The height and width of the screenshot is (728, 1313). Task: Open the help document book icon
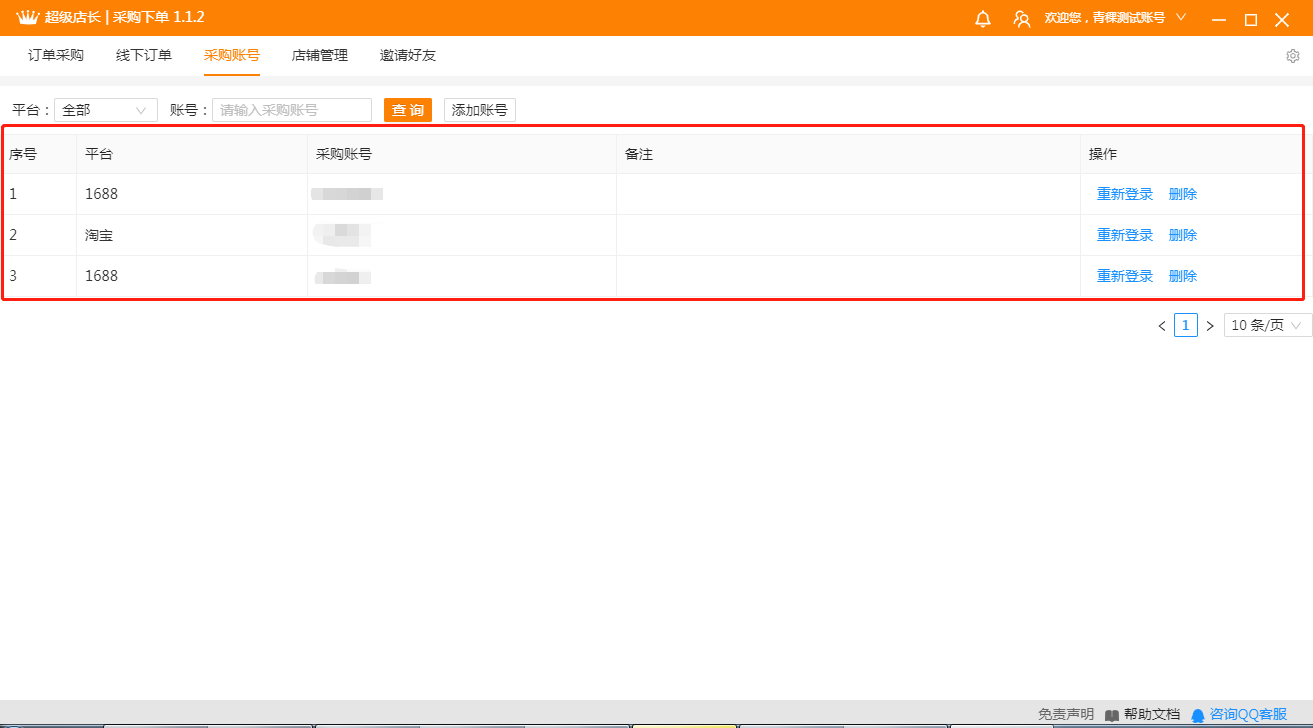1112,715
